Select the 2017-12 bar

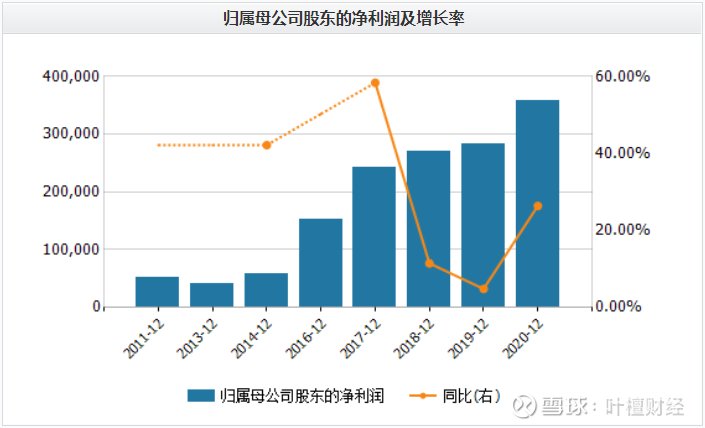(x=374, y=237)
